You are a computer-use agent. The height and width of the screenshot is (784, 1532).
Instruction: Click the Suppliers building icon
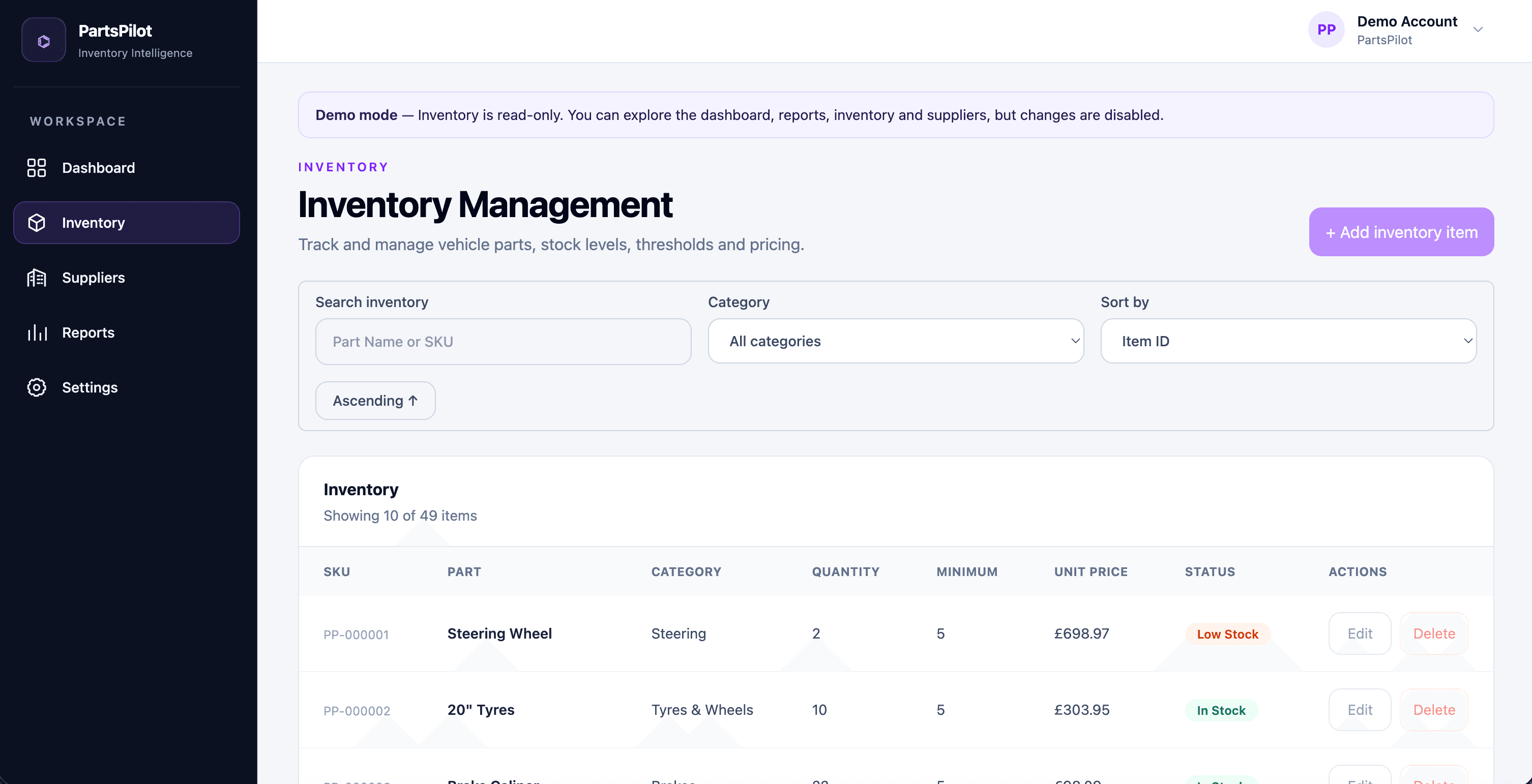tap(36, 278)
